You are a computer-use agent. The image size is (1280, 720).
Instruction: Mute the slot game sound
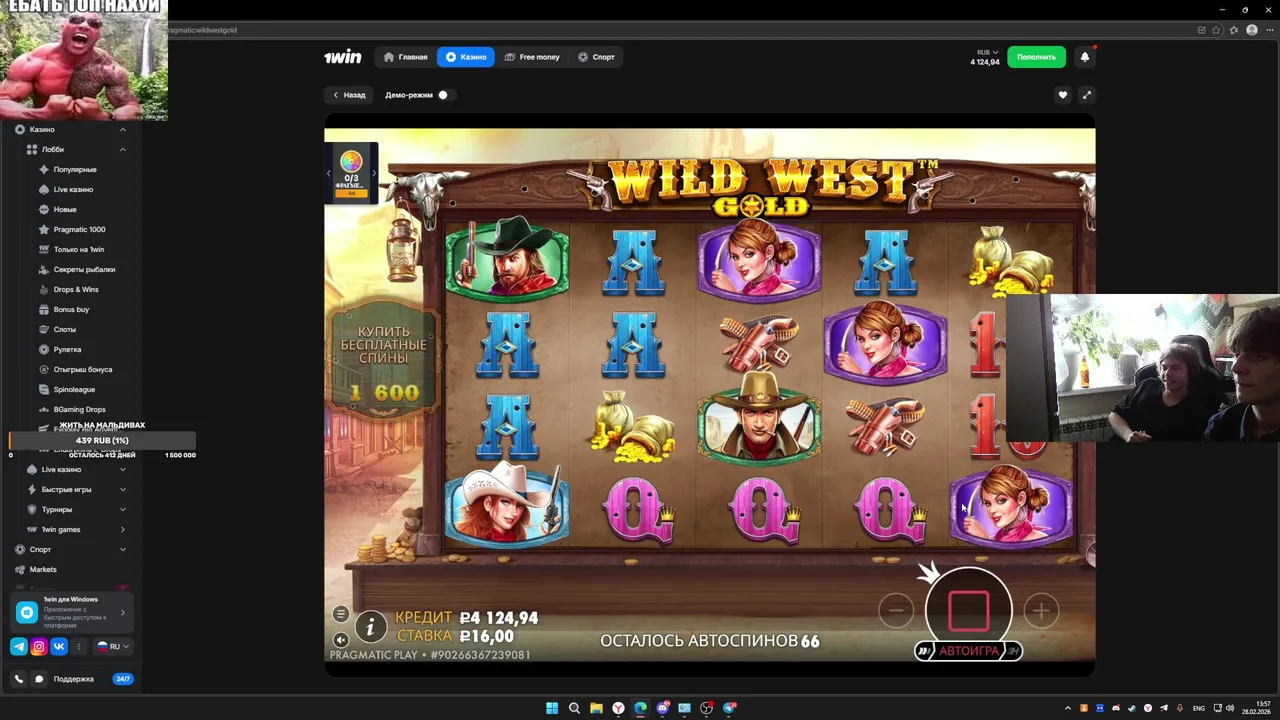pyautogui.click(x=341, y=640)
